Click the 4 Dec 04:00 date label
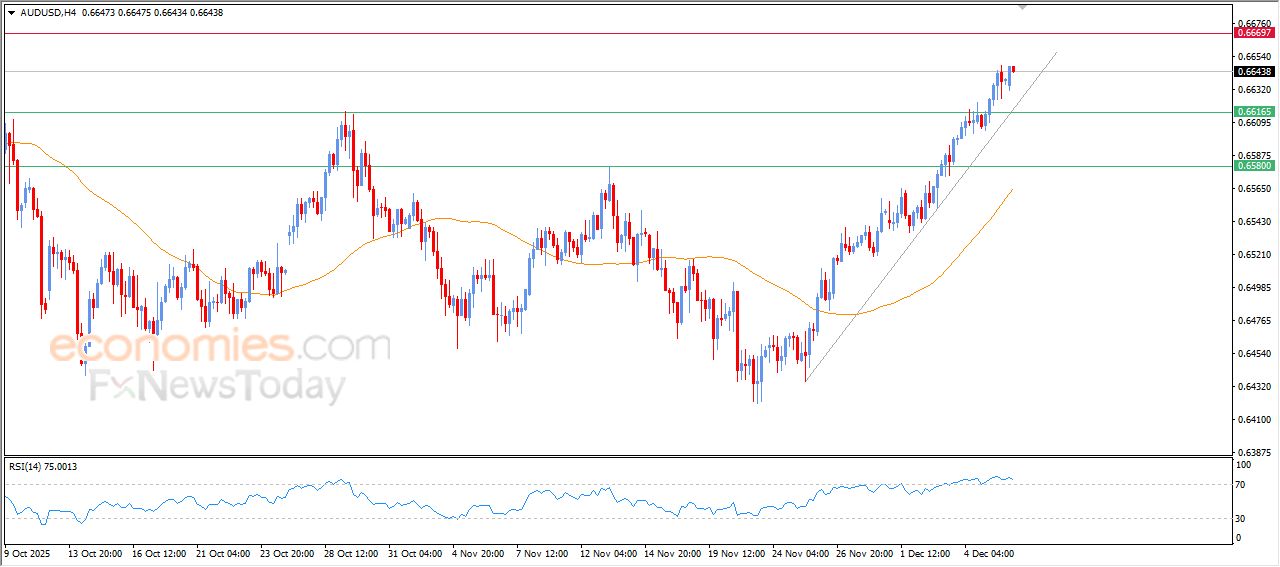Viewport: 1280px width, 567px height. 991,552
